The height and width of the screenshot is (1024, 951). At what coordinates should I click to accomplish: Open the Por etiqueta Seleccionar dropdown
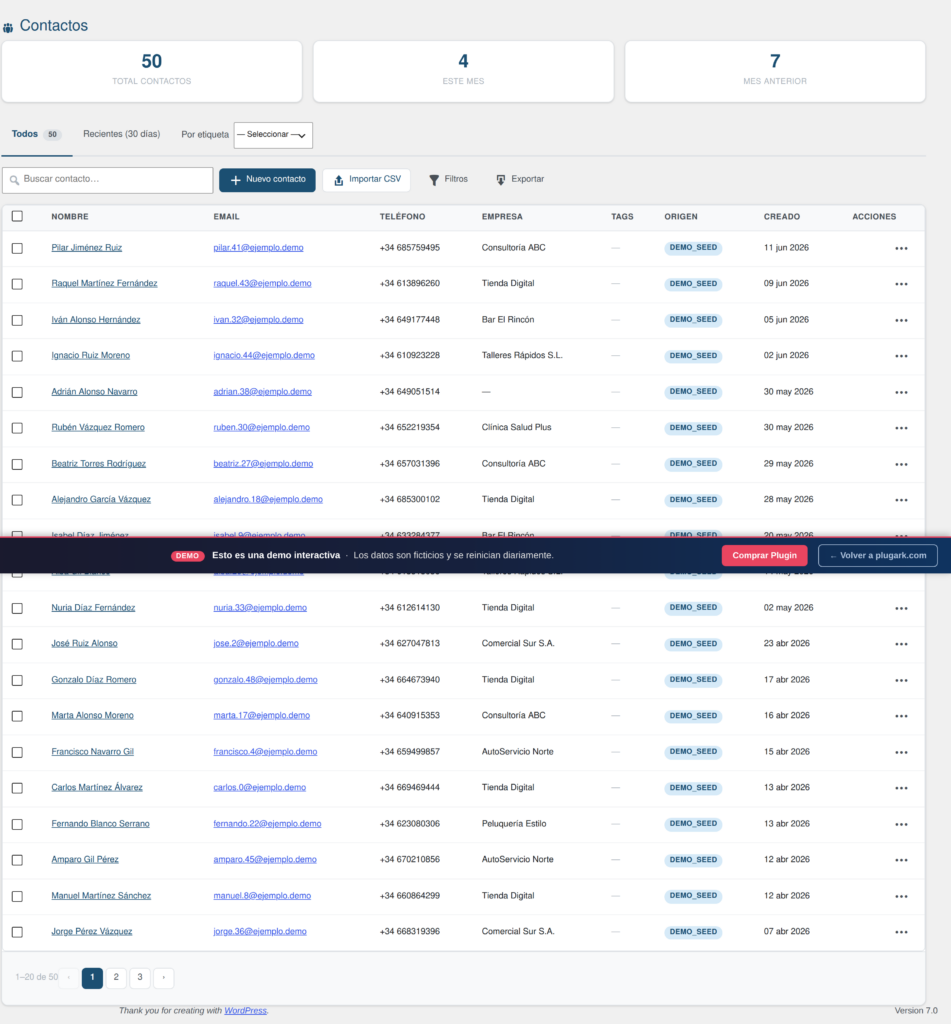[273, 135]
